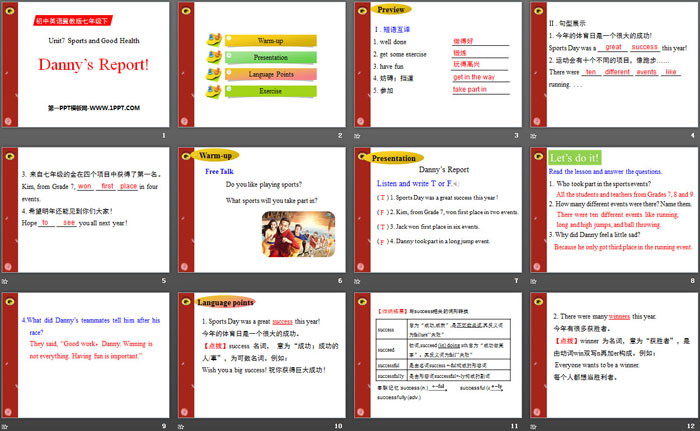The height and width of the screenshot is (431, 700).
Task: Click the icon next to Language Points
Action: (x=212, y=75)
